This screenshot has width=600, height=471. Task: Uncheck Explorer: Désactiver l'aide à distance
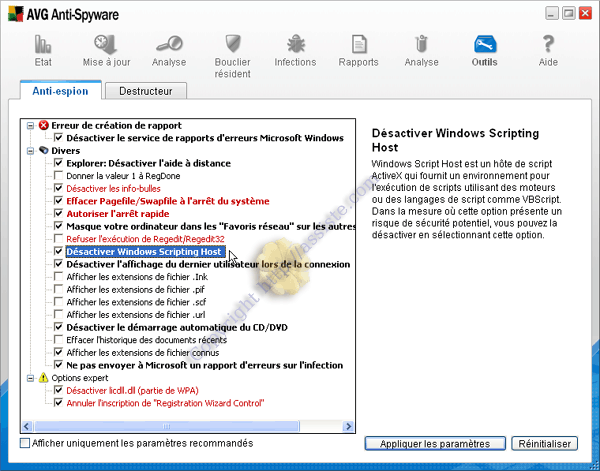[x=58, y=163]
